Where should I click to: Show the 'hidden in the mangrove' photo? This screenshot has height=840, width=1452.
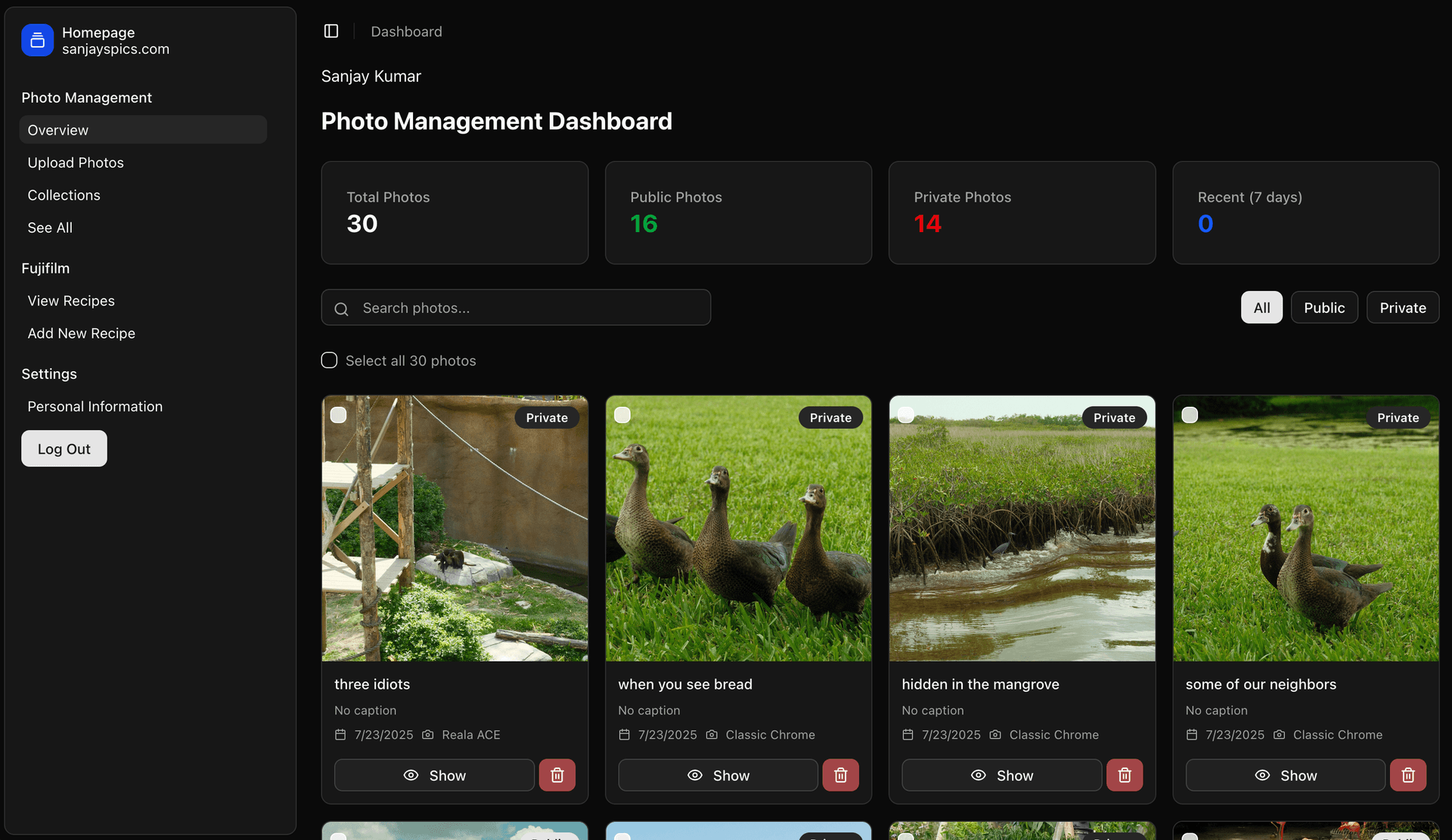coord(1001,775)
